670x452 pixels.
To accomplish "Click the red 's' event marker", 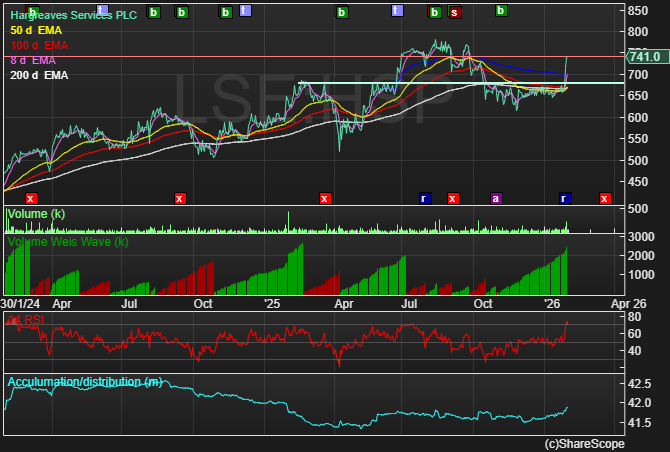I will coord(455,12).
